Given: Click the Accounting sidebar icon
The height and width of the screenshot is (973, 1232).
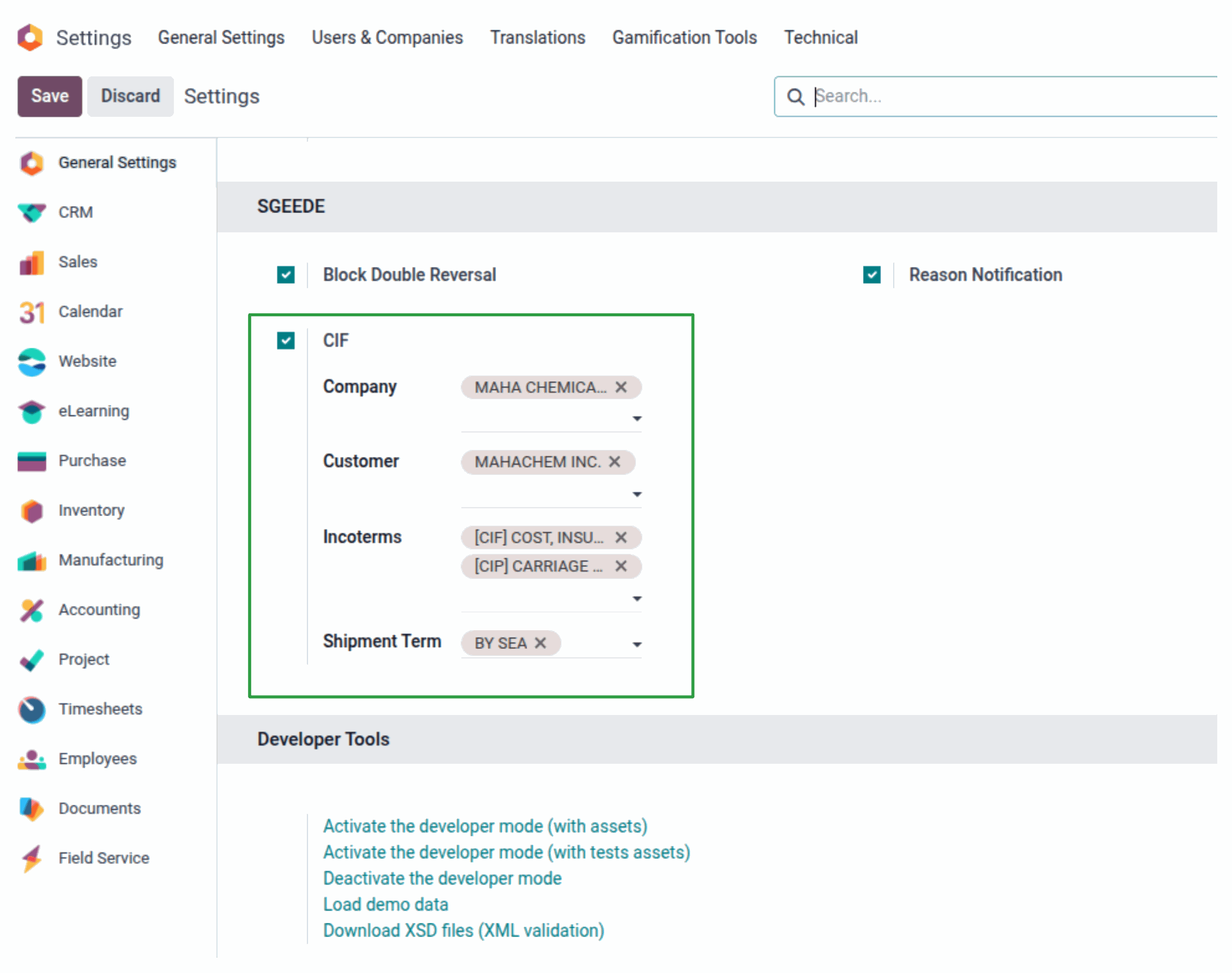Looking at the screenshot, I should coord(31,610).
